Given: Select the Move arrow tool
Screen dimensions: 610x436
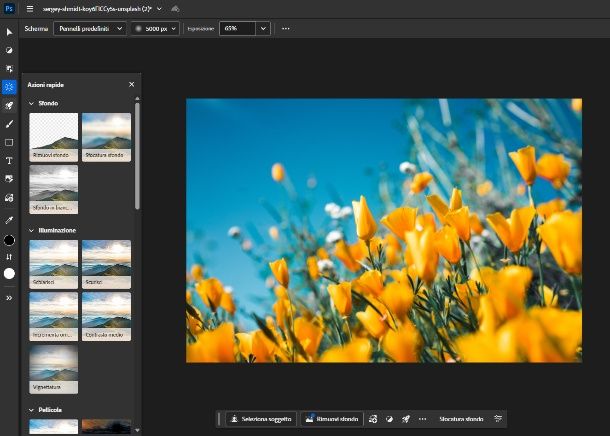Looking at the screenshot, I should click(9, 32).
